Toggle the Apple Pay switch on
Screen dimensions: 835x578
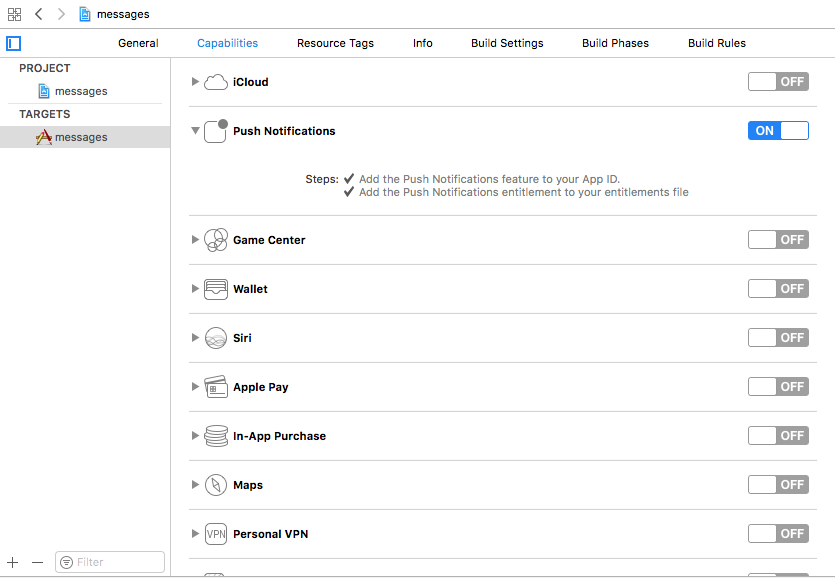click(778, 386)
